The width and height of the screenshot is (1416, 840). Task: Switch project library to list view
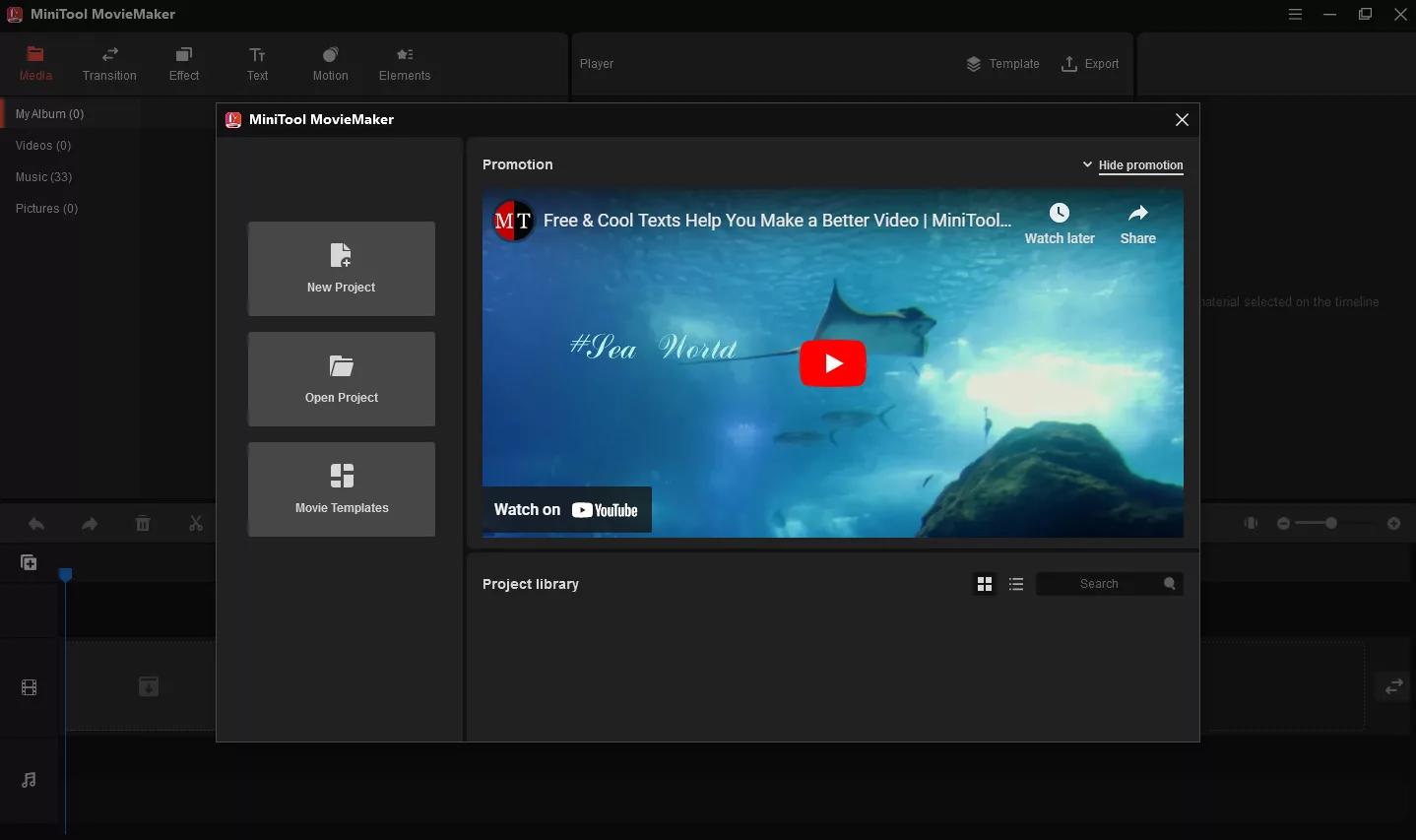click(1016, 584)
